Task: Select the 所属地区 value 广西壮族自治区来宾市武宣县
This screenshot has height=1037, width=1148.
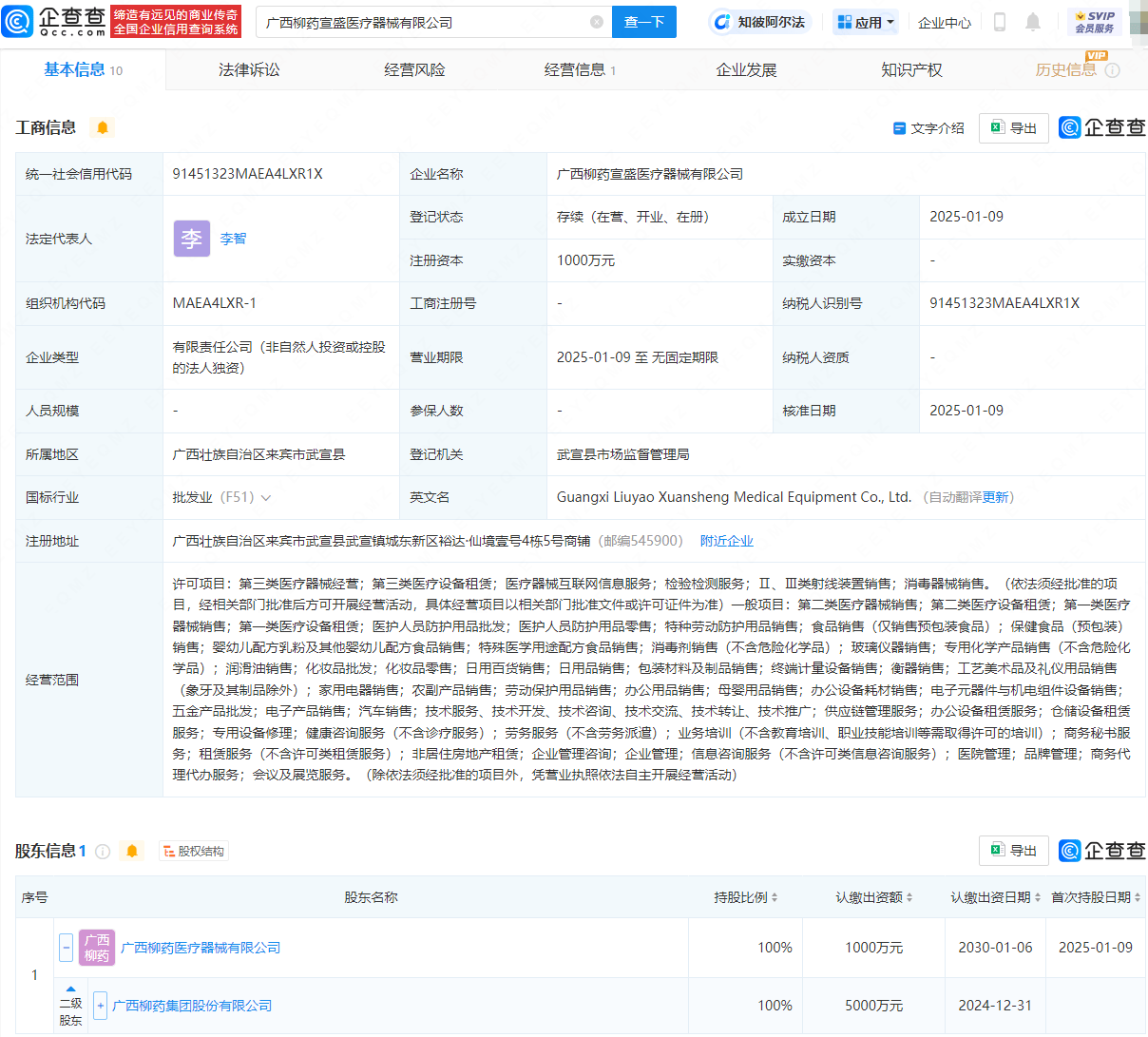Action: [258, 454]
